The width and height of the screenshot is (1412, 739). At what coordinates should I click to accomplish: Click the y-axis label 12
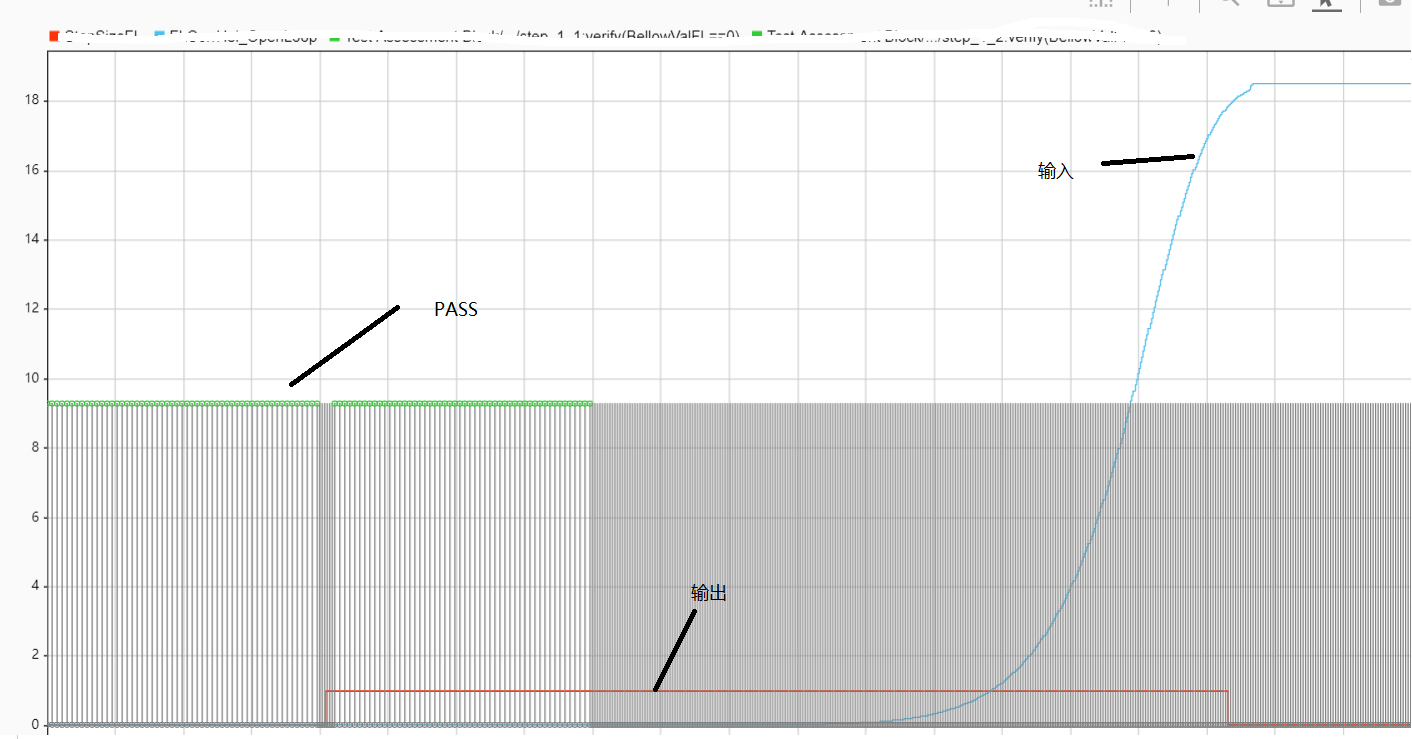tap(30, 309)
